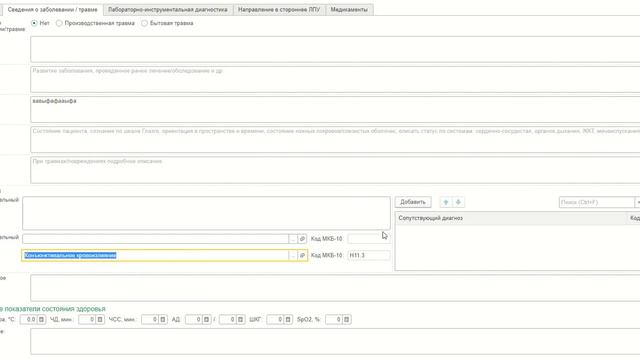Open the Лабораторно-инструментальная диагностика tab
This screenshot has width=640, height=360.
pos(168,9)
